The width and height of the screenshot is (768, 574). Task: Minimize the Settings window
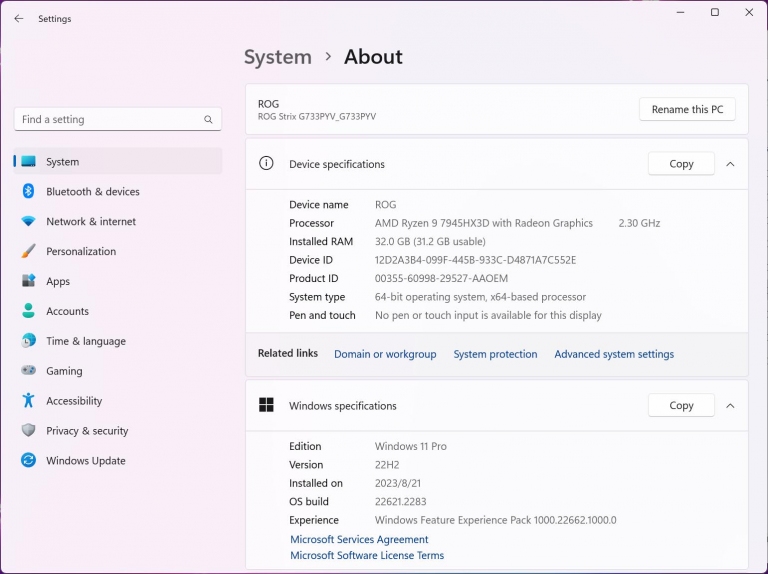pyautogui.click(x=680, y=12)
